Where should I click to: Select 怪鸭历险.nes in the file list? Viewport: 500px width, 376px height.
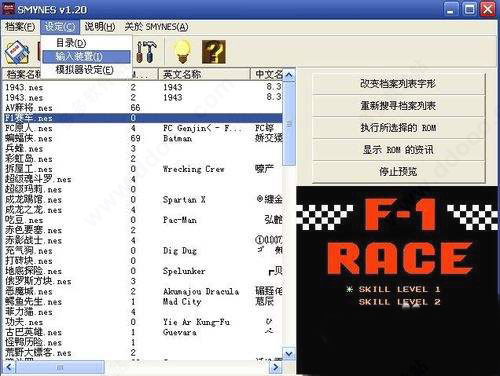[x=33, y=343]
